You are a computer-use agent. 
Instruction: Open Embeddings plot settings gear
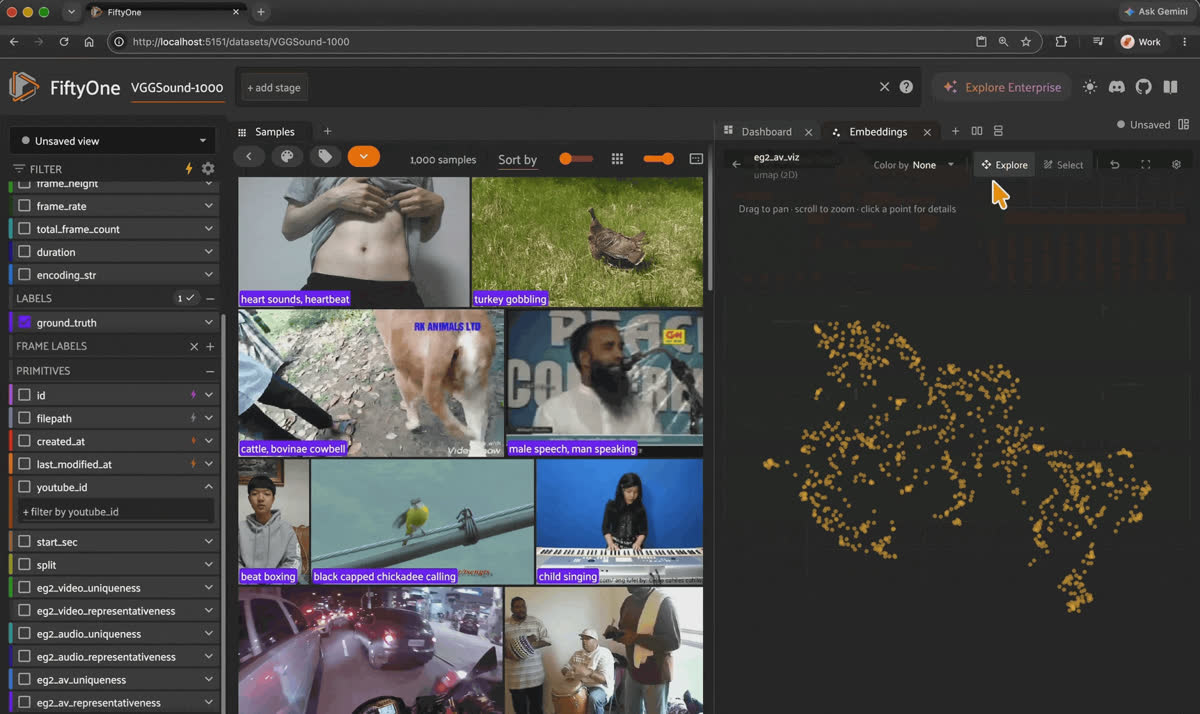1176,165
